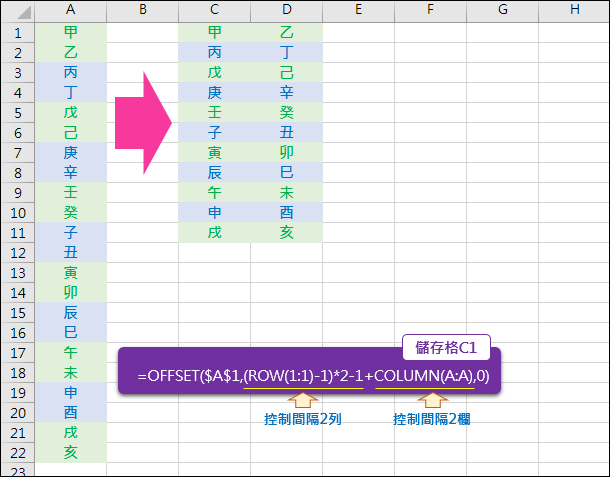Click cell A16 containing 巳
The width and height of the screenshot is (610, 477).
click(x=70, y=333)
